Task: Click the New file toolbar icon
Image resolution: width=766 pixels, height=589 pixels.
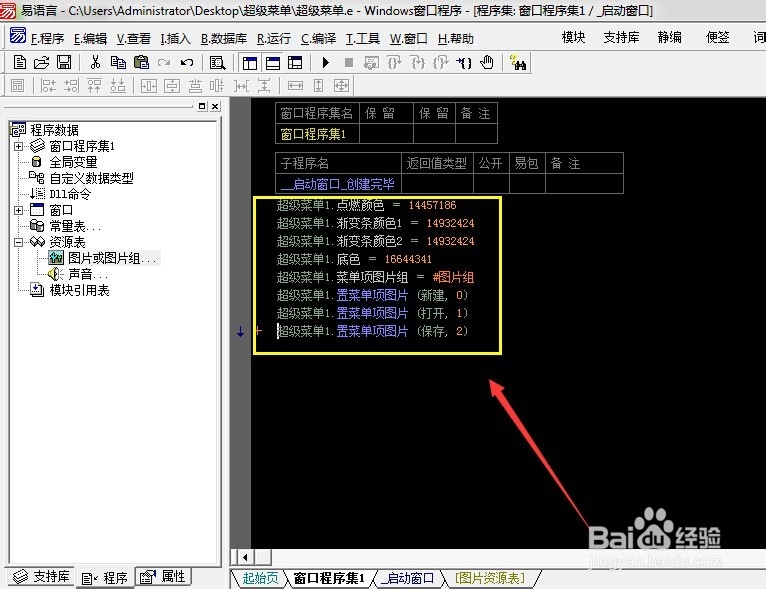Action: (x=20, y=63)
